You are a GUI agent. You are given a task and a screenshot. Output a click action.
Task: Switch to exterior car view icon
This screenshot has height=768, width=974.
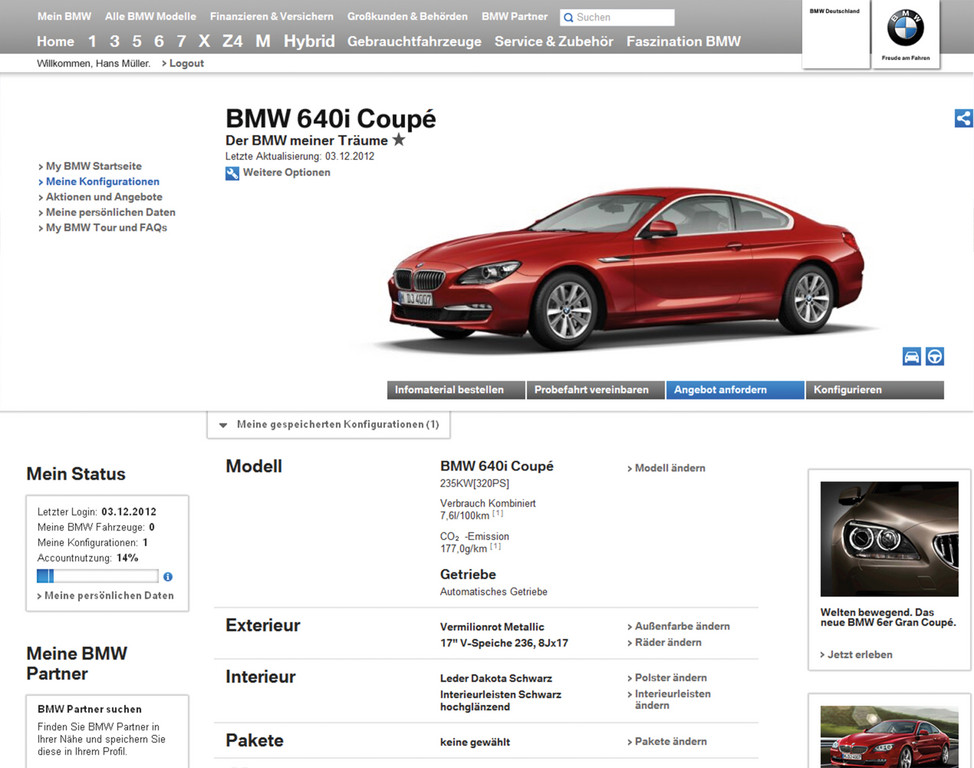(x=911, y=357)
